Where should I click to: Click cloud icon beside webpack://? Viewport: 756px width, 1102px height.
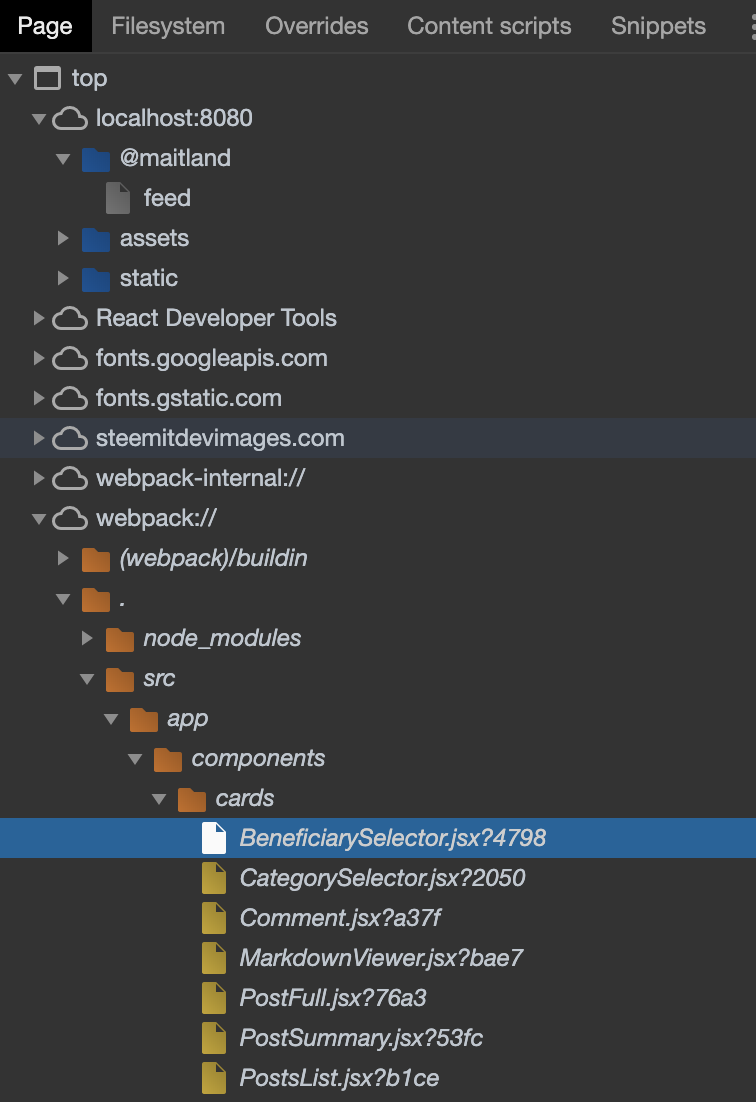(x=70, y=519)
